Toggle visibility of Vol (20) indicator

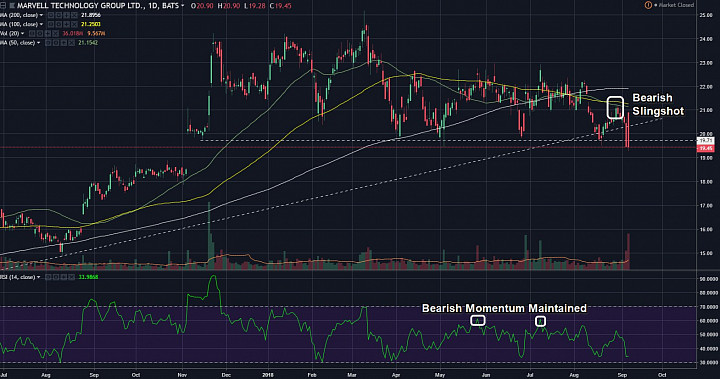pos(32,34)
